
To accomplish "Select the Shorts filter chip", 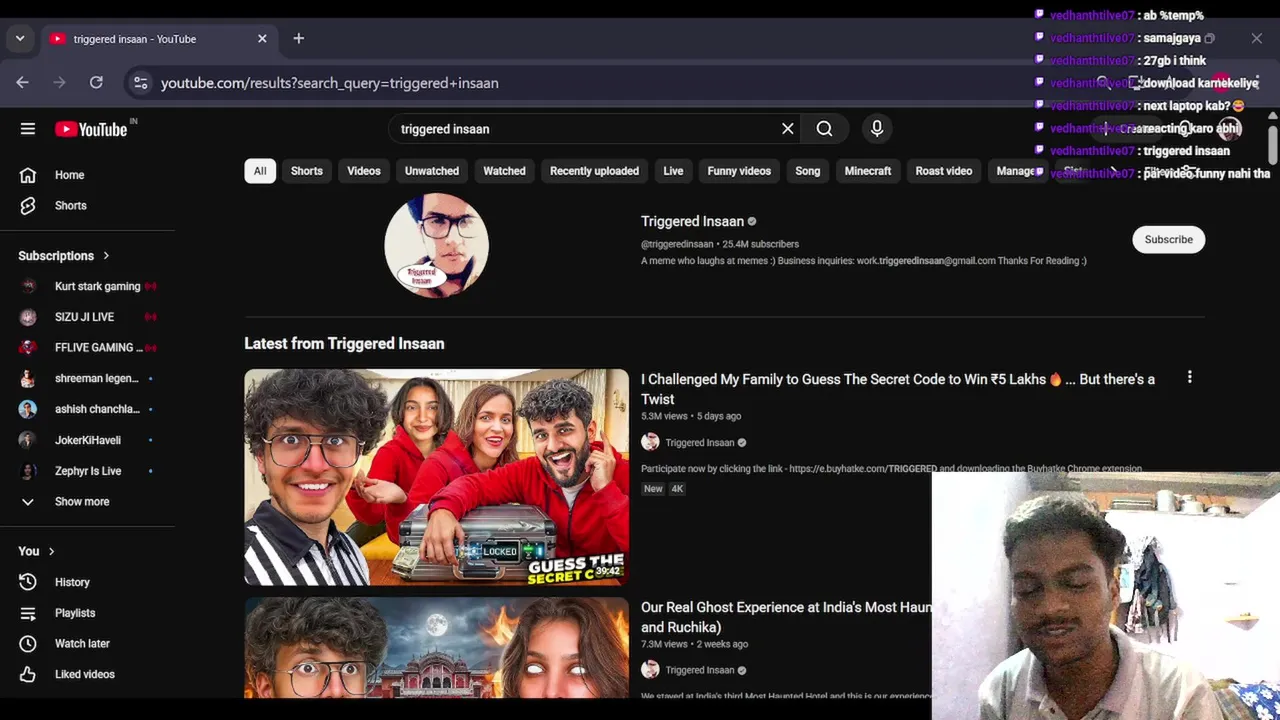I will tap(307, 171).
